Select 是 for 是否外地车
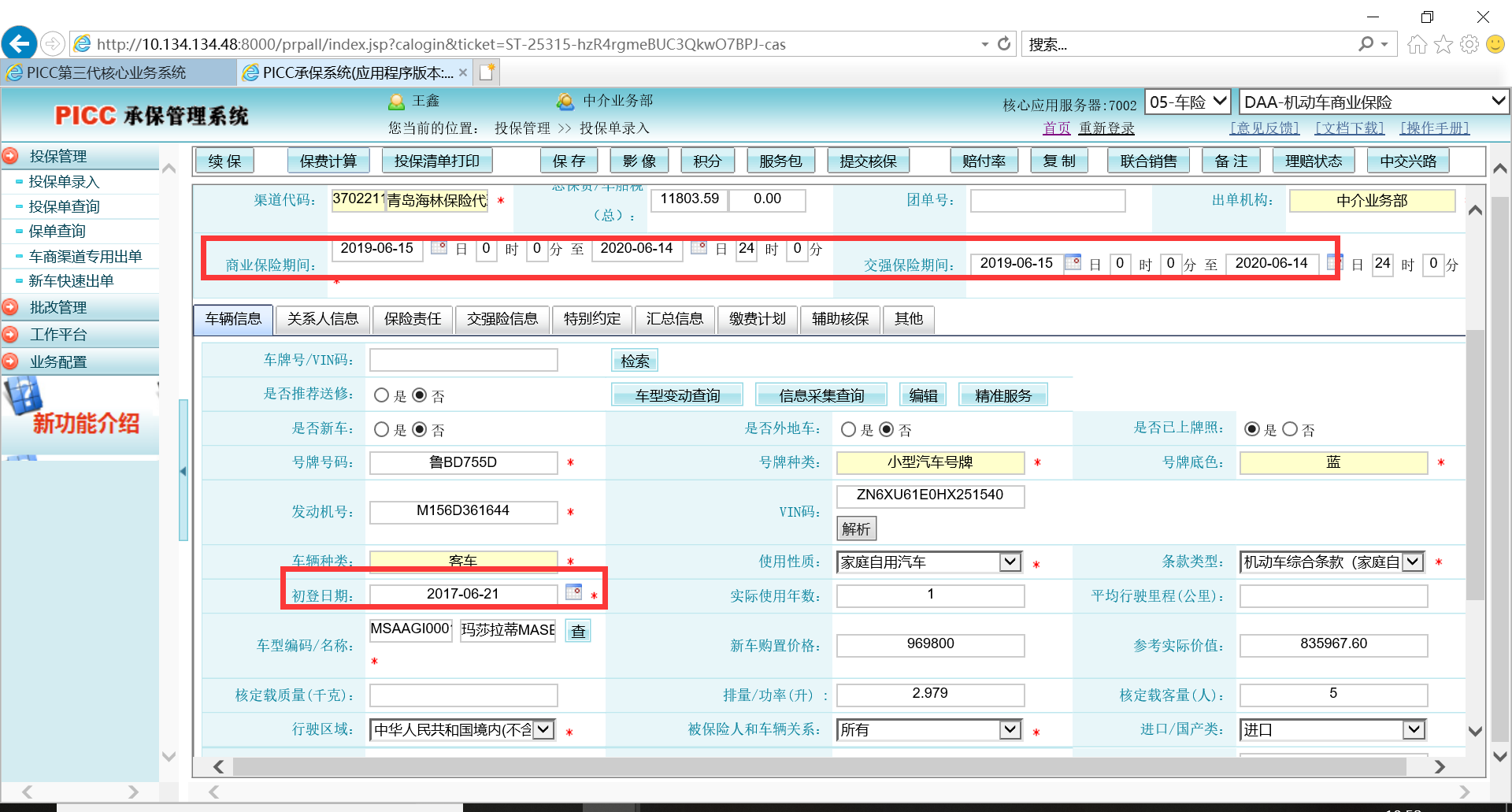This screenshot has width=1512, height=812. point(849,429)
